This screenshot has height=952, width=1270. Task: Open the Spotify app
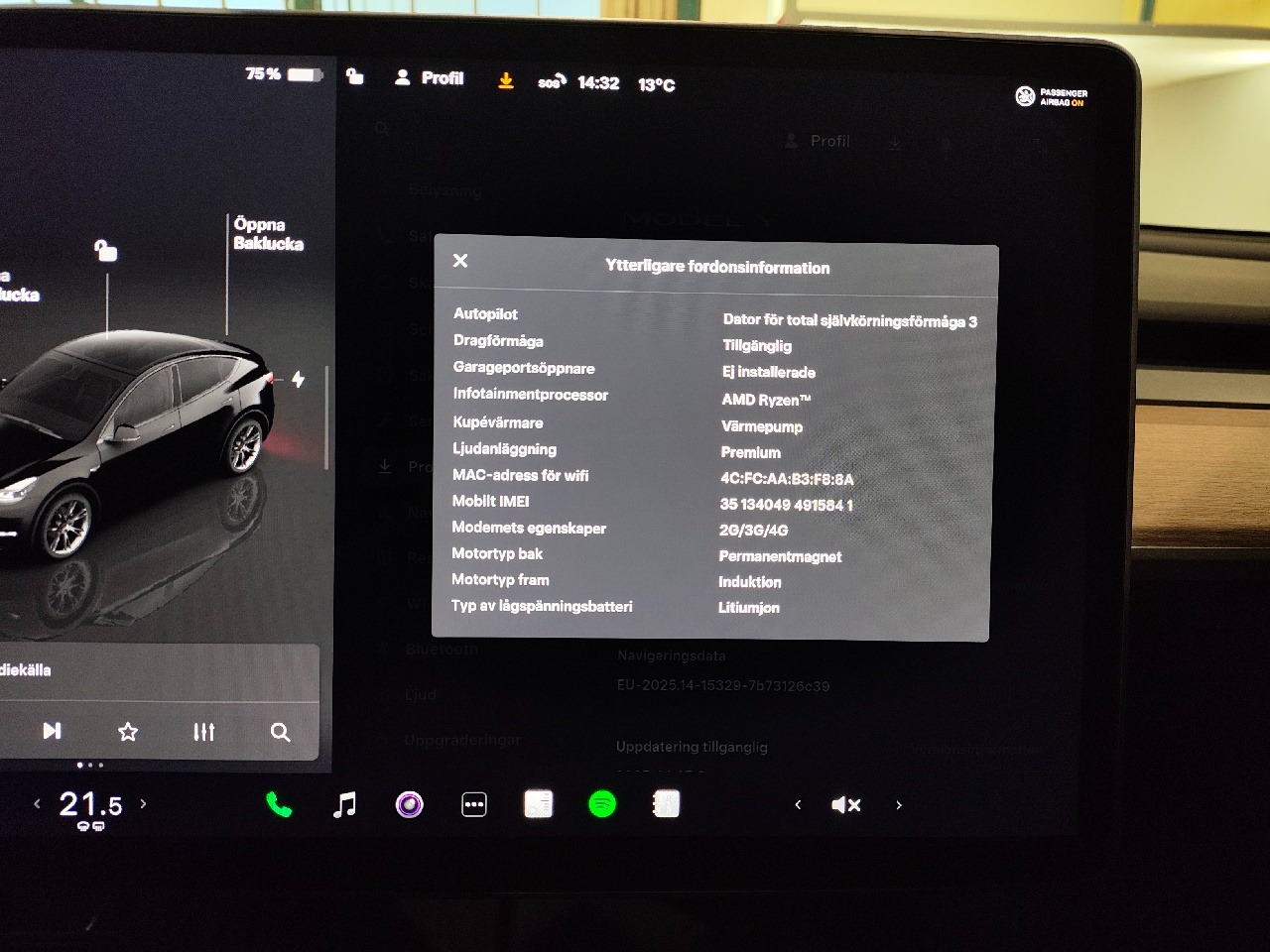[x=602, y=804]
